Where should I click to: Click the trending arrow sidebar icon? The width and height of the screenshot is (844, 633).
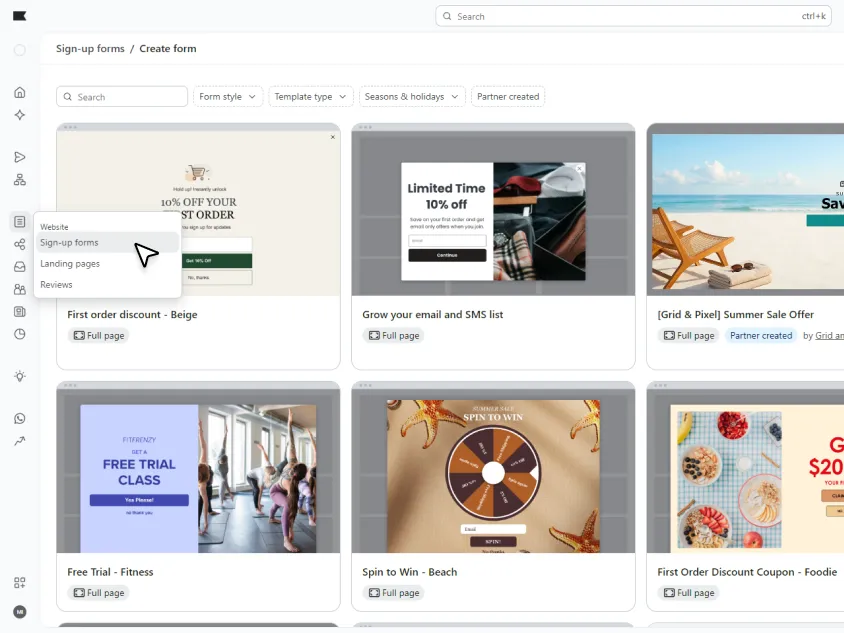coord(20,441)
